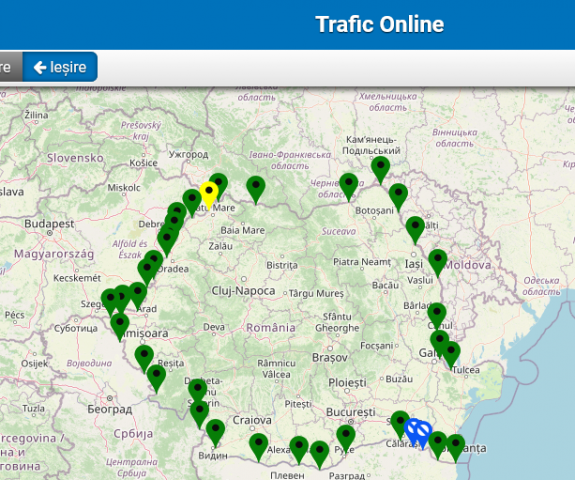Click the București city label on map
575x480 pixels.
[351, 412]
